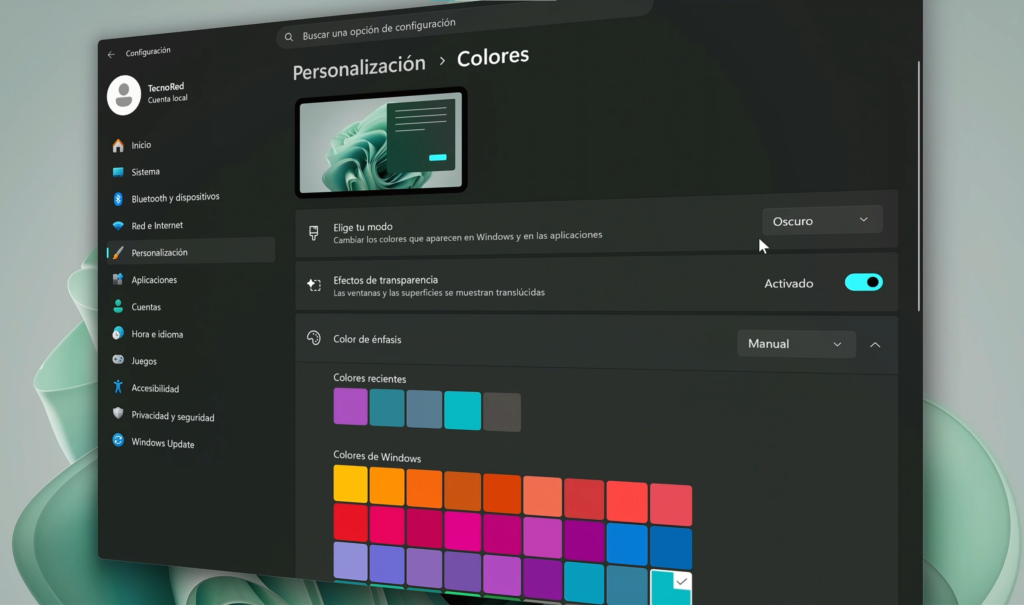Screen dimensions: 1024x605
Task: Click the Accesibilidad figure icon
Action: tap(118, 387)
